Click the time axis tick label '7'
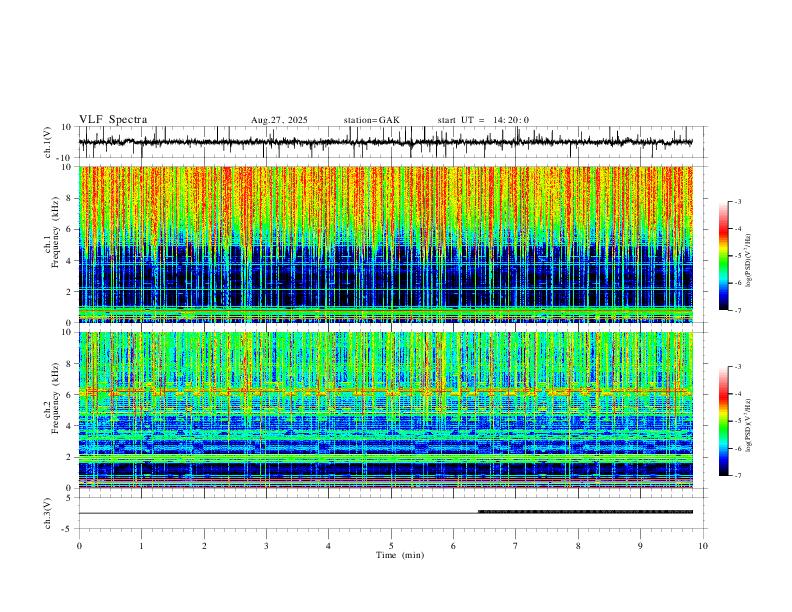 click(x=516, y=546)
